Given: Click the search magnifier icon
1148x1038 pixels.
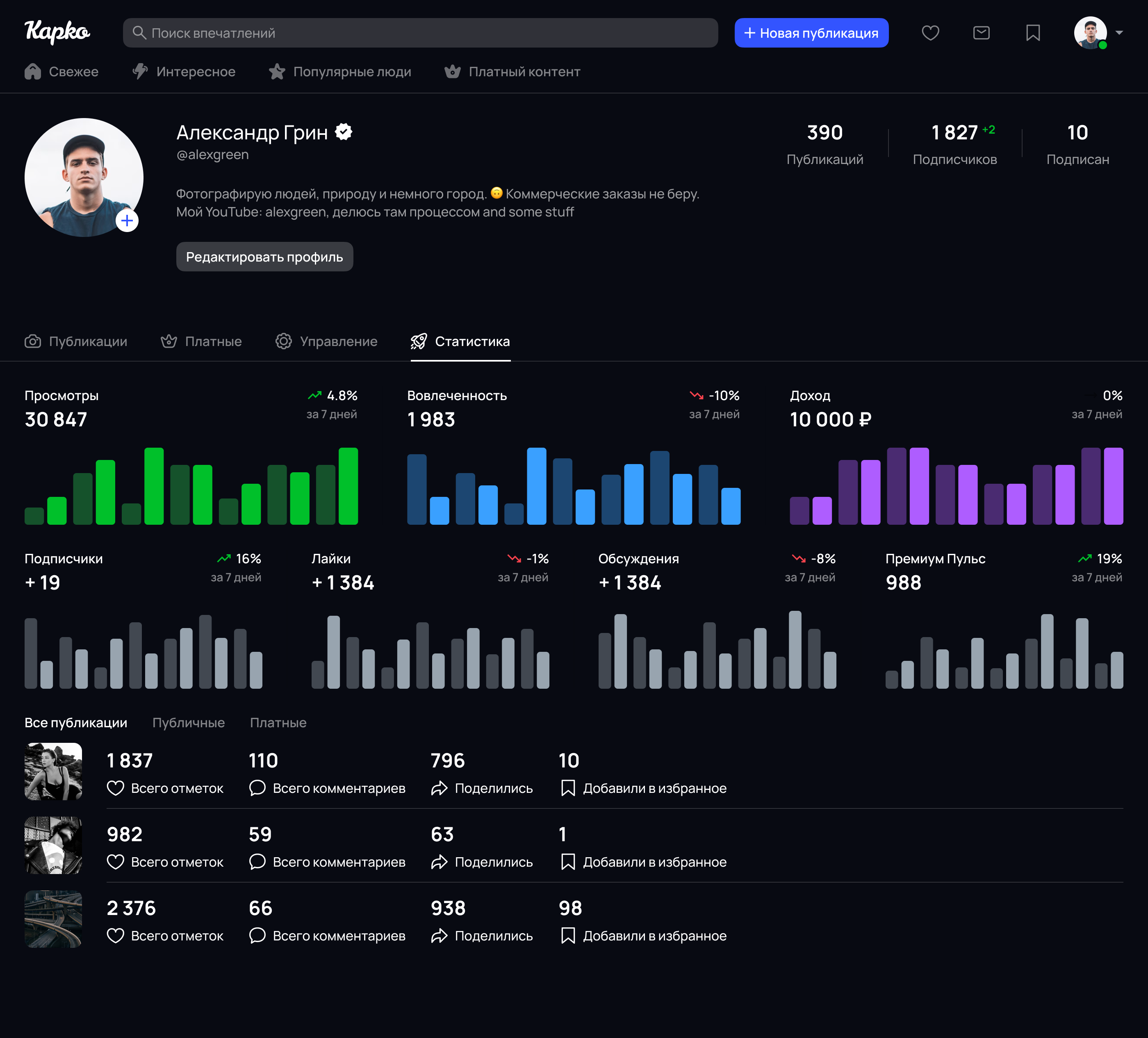Looking at the screenshot, I should pyautogui.click(x=139, y=32).
